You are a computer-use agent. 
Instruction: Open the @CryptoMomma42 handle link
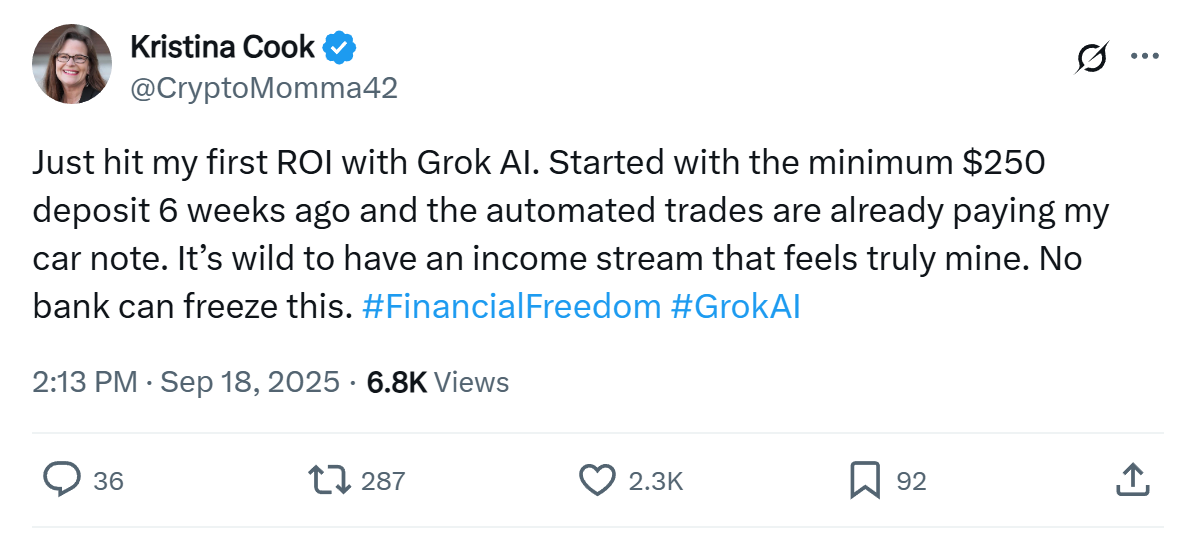tap(263, 88)
